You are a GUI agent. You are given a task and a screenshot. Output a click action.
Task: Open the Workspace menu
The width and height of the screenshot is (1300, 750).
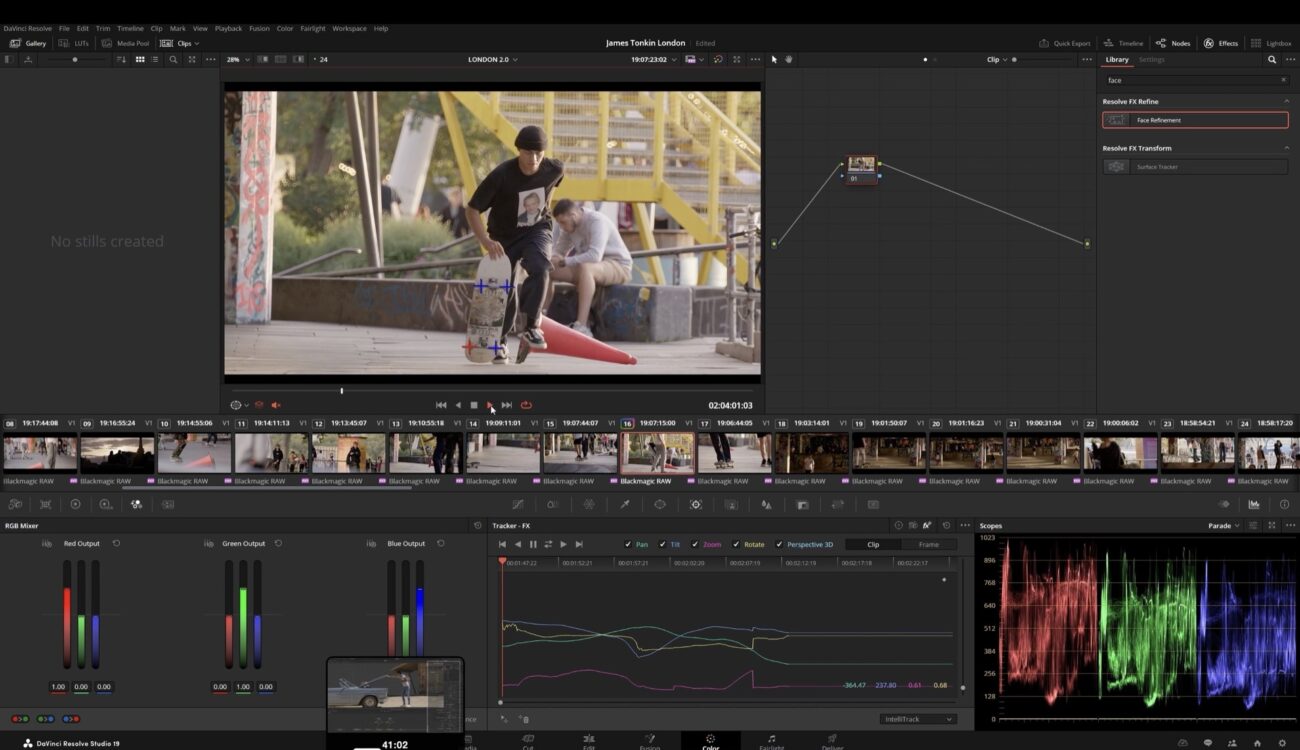(x=349, y=28)
